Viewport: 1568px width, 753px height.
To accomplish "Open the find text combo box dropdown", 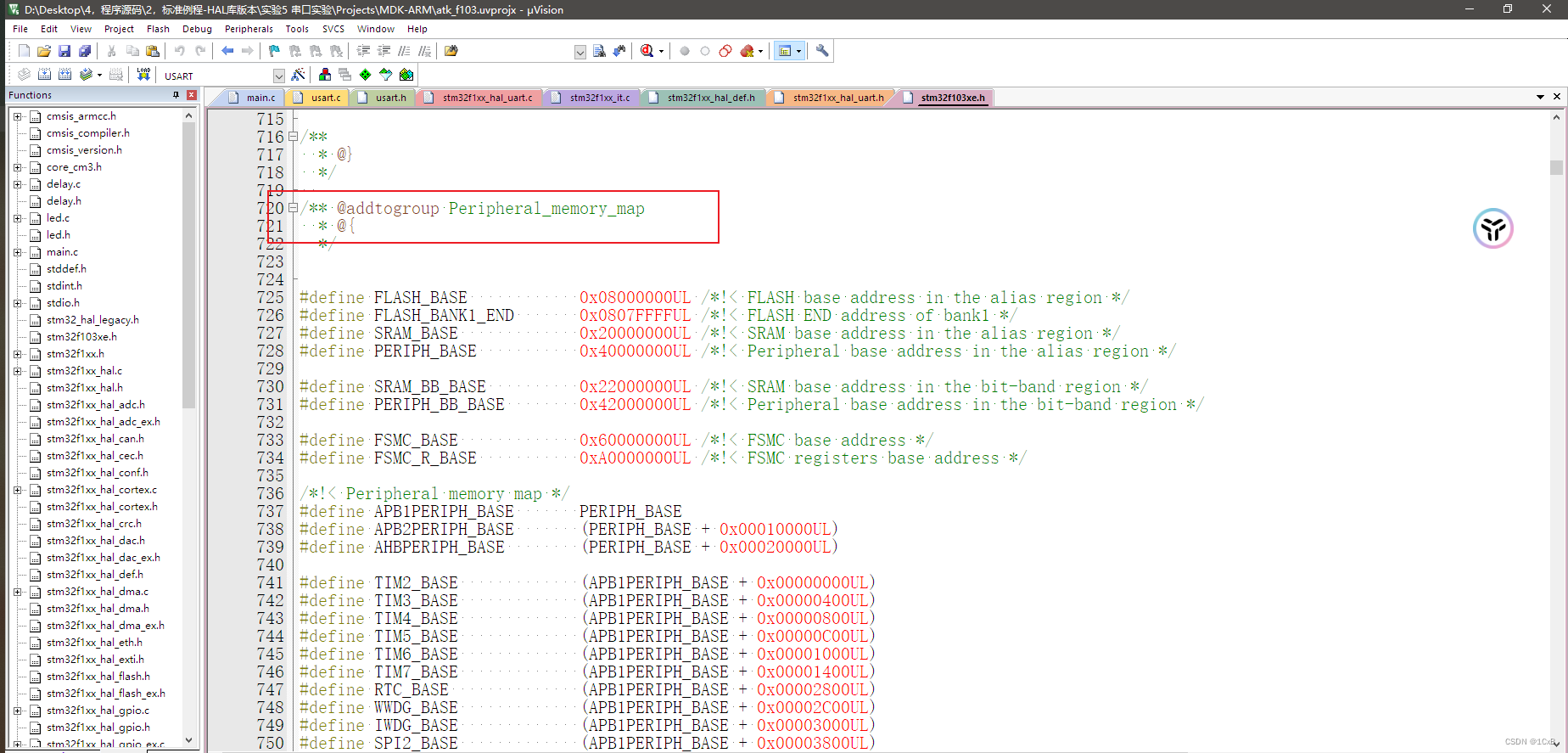I will click(580, 52).
